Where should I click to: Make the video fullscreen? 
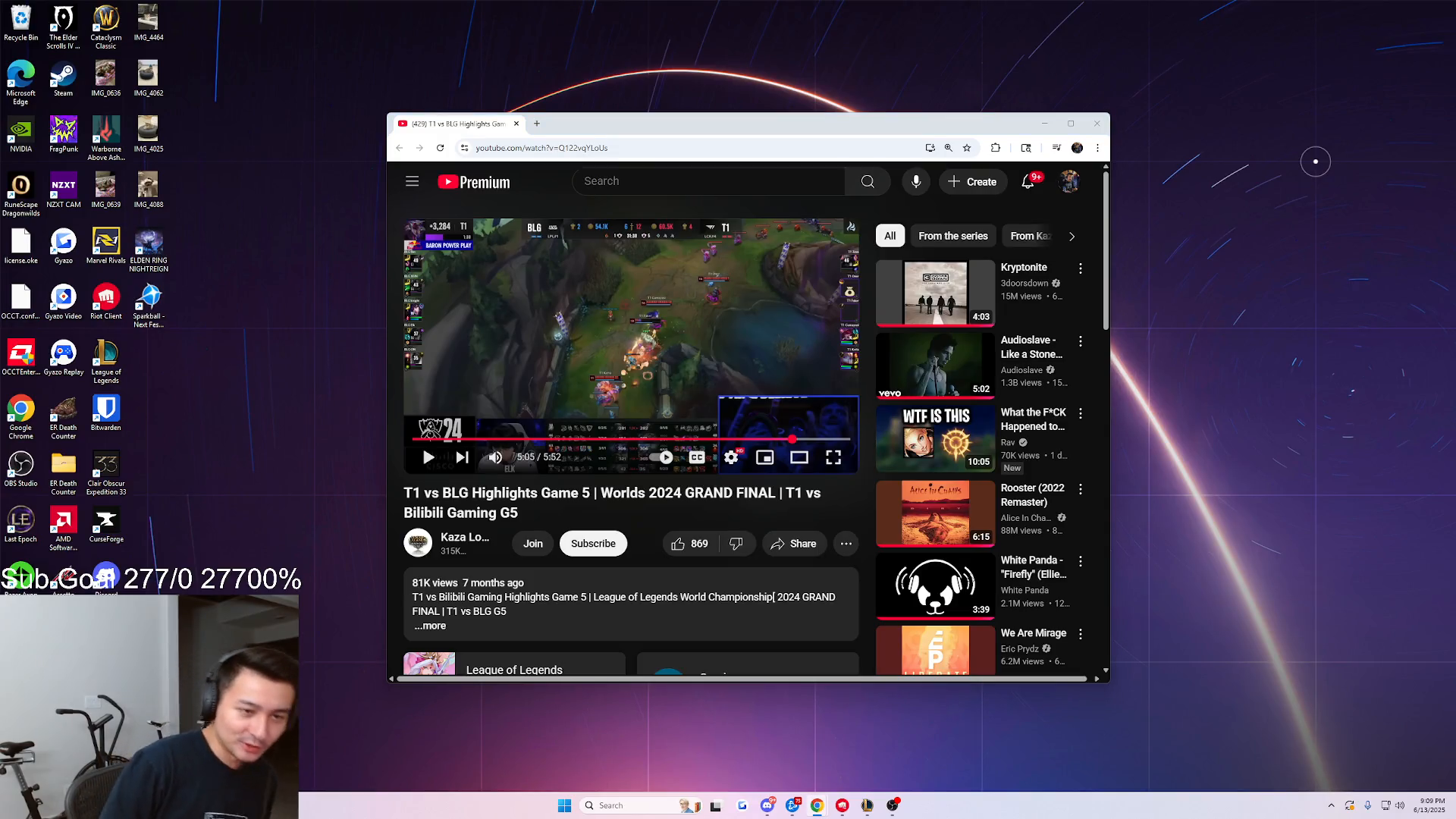[x=833, y=457]
